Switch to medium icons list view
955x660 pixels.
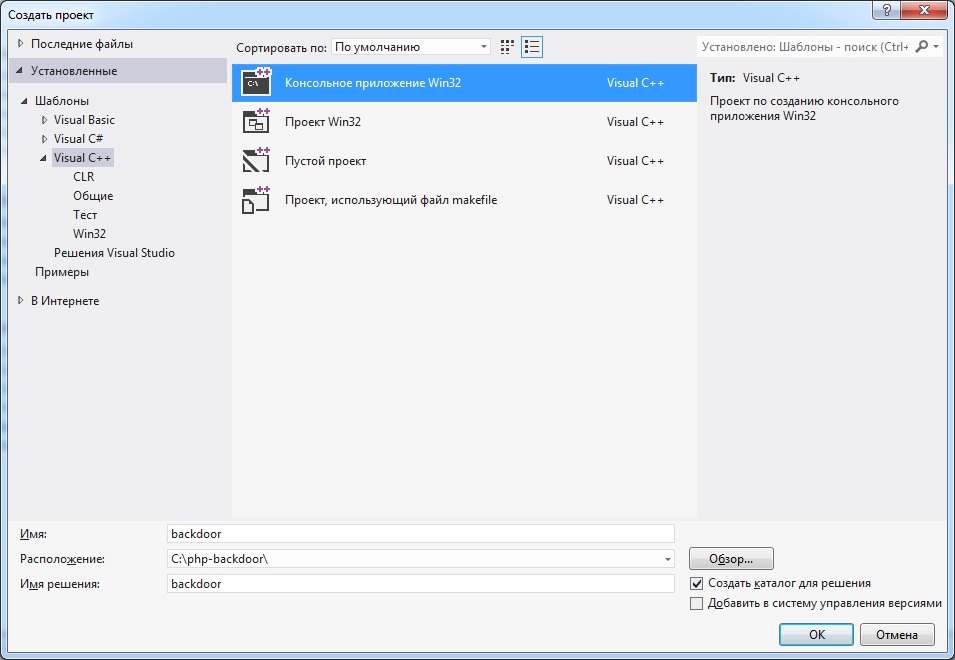point(532,47)
